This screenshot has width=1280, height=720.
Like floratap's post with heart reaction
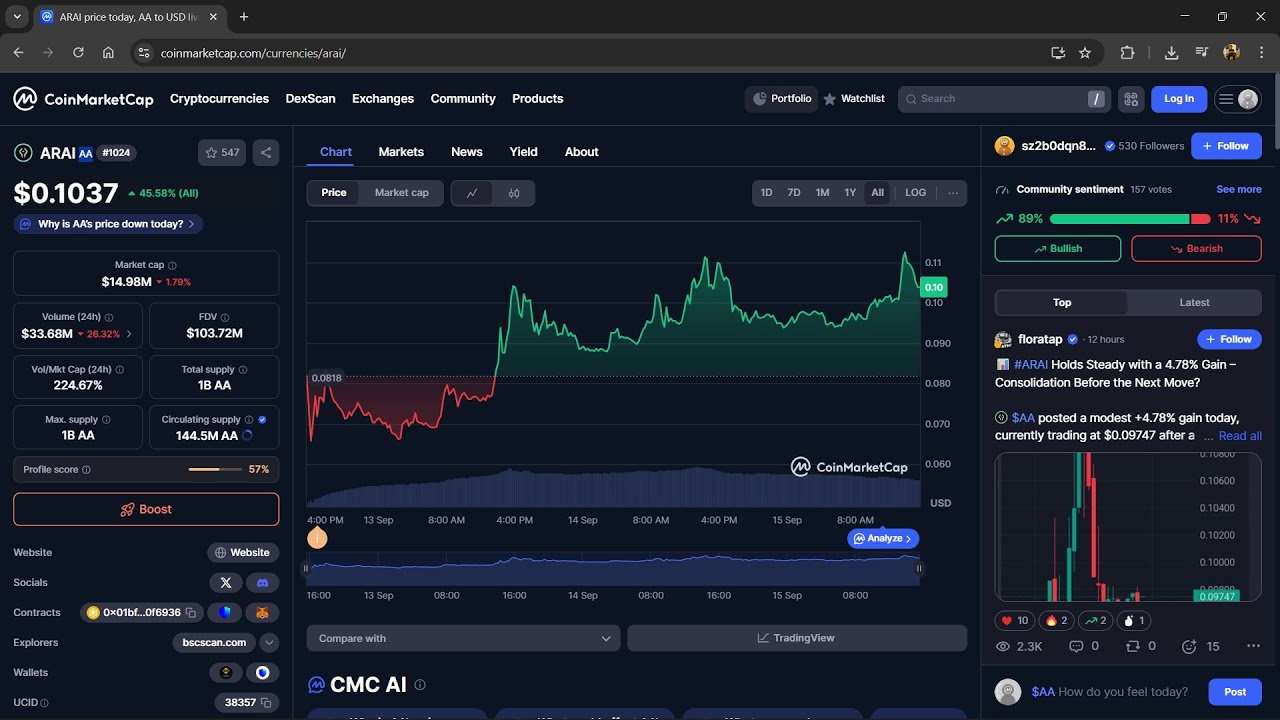click(1015, 620)
